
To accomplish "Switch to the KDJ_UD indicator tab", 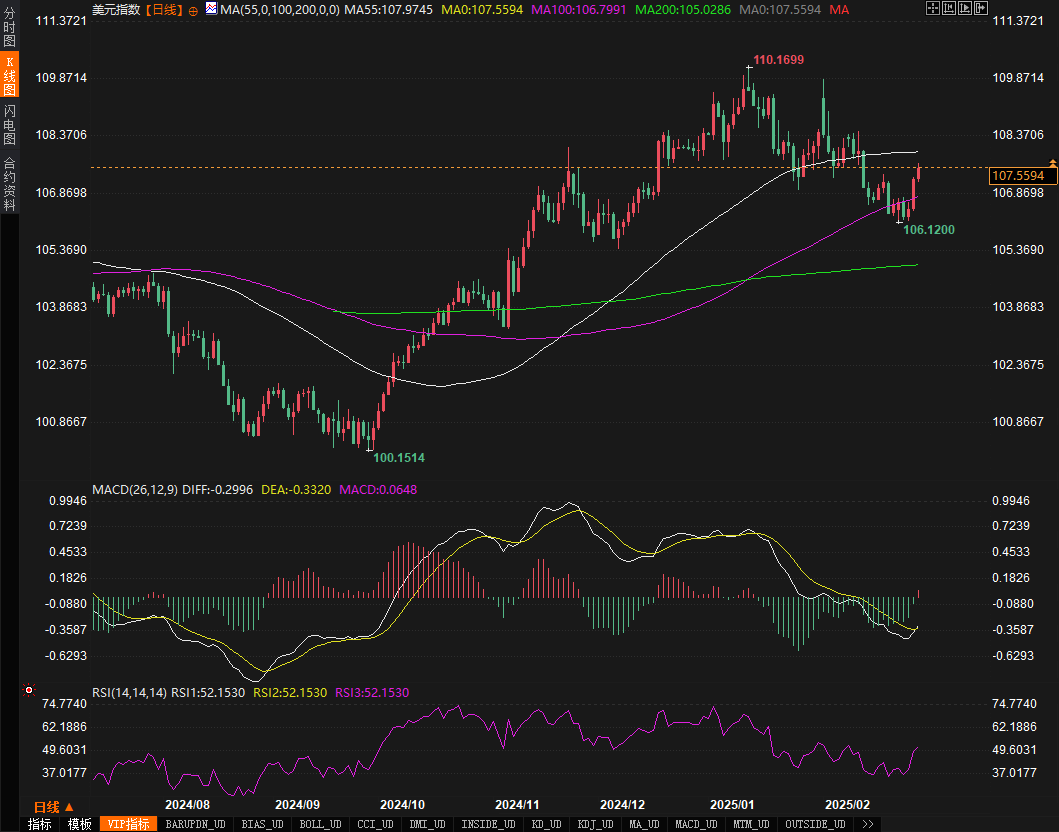I will click(x=594, y=824).
